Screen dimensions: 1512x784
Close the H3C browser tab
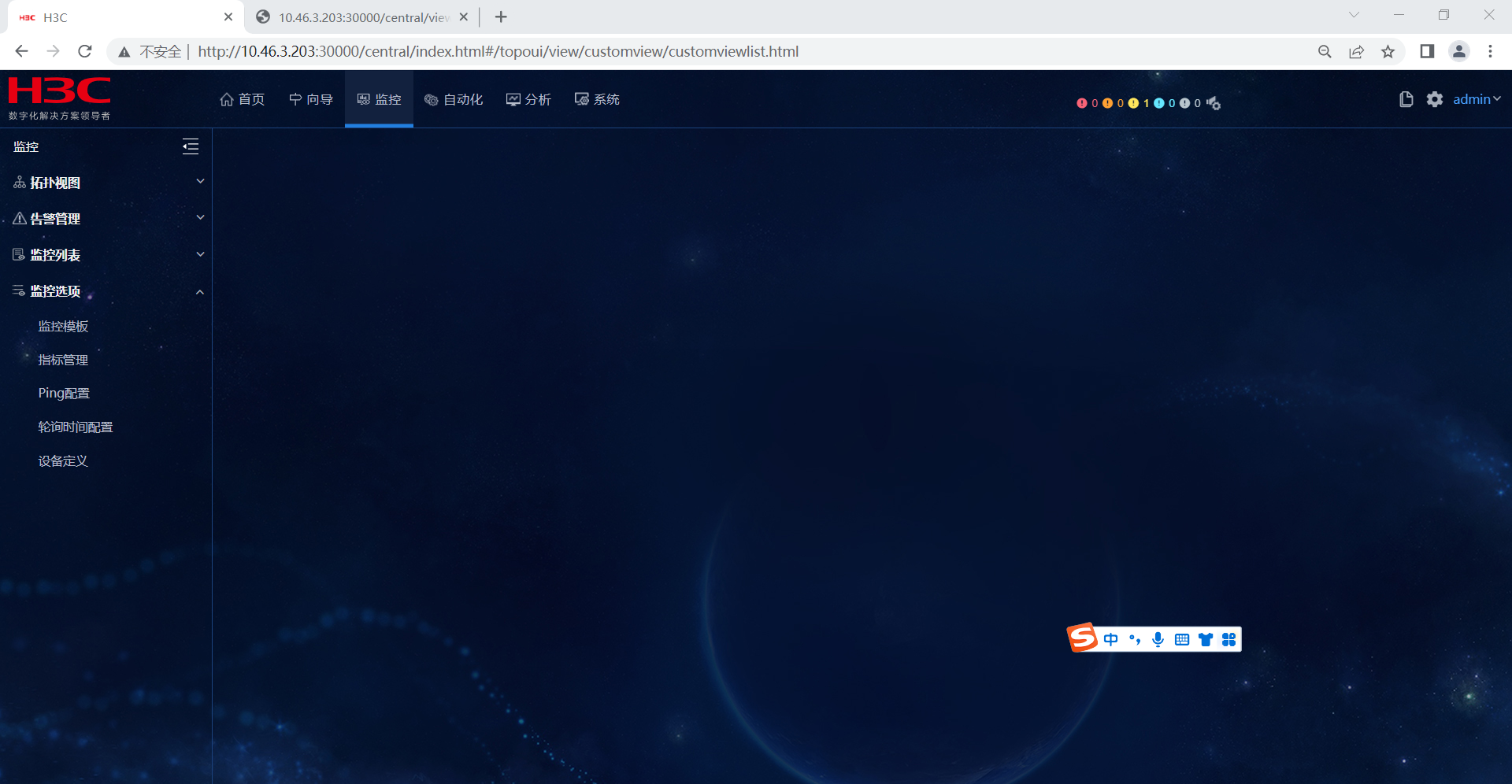pyautogui.click(x=228, y=17)
